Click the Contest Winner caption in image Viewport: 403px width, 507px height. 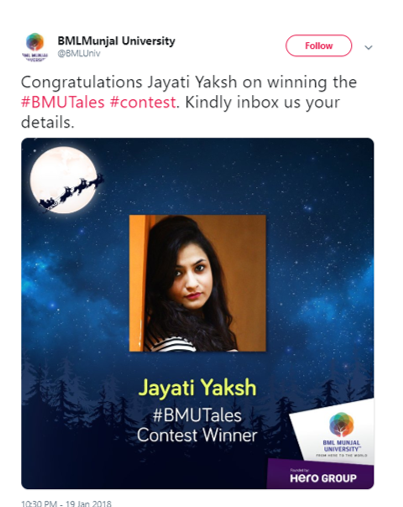click(197, 435)
